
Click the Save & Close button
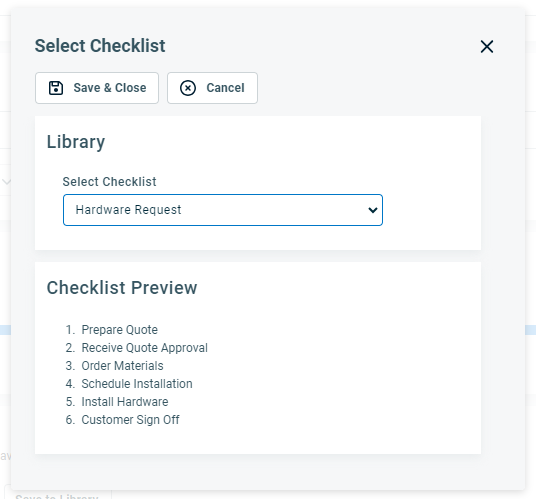pyautogui.click(x=97, y=88)
